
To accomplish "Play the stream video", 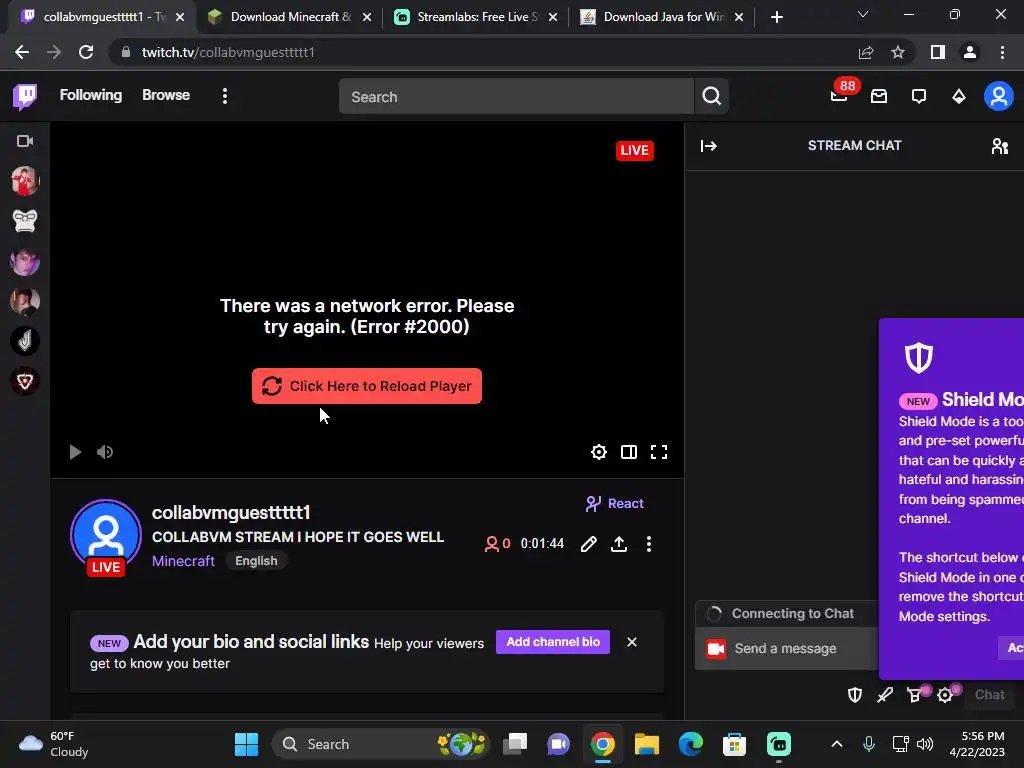I will pyautogui.click(x=75, y=452).
